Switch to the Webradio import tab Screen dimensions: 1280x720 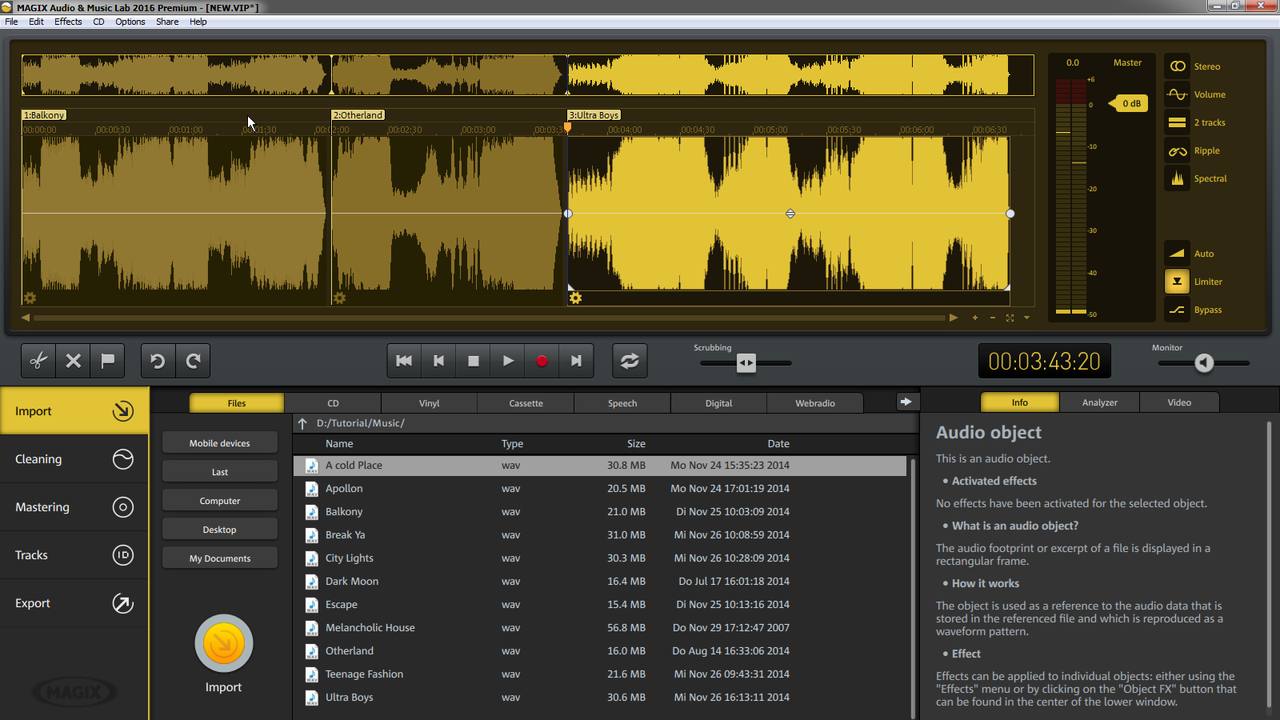tap(815, 403)
